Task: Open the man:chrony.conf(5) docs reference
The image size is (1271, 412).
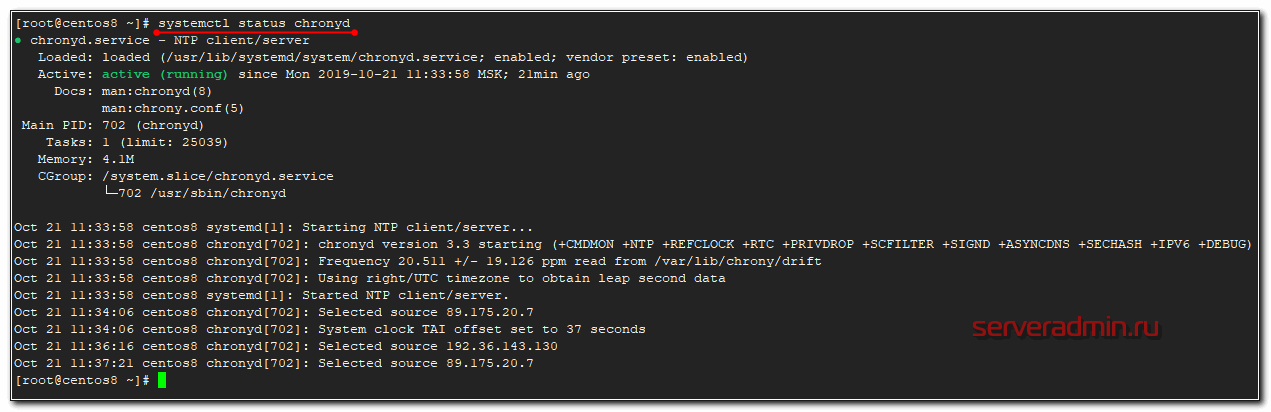Action: (x=173, y=108)
